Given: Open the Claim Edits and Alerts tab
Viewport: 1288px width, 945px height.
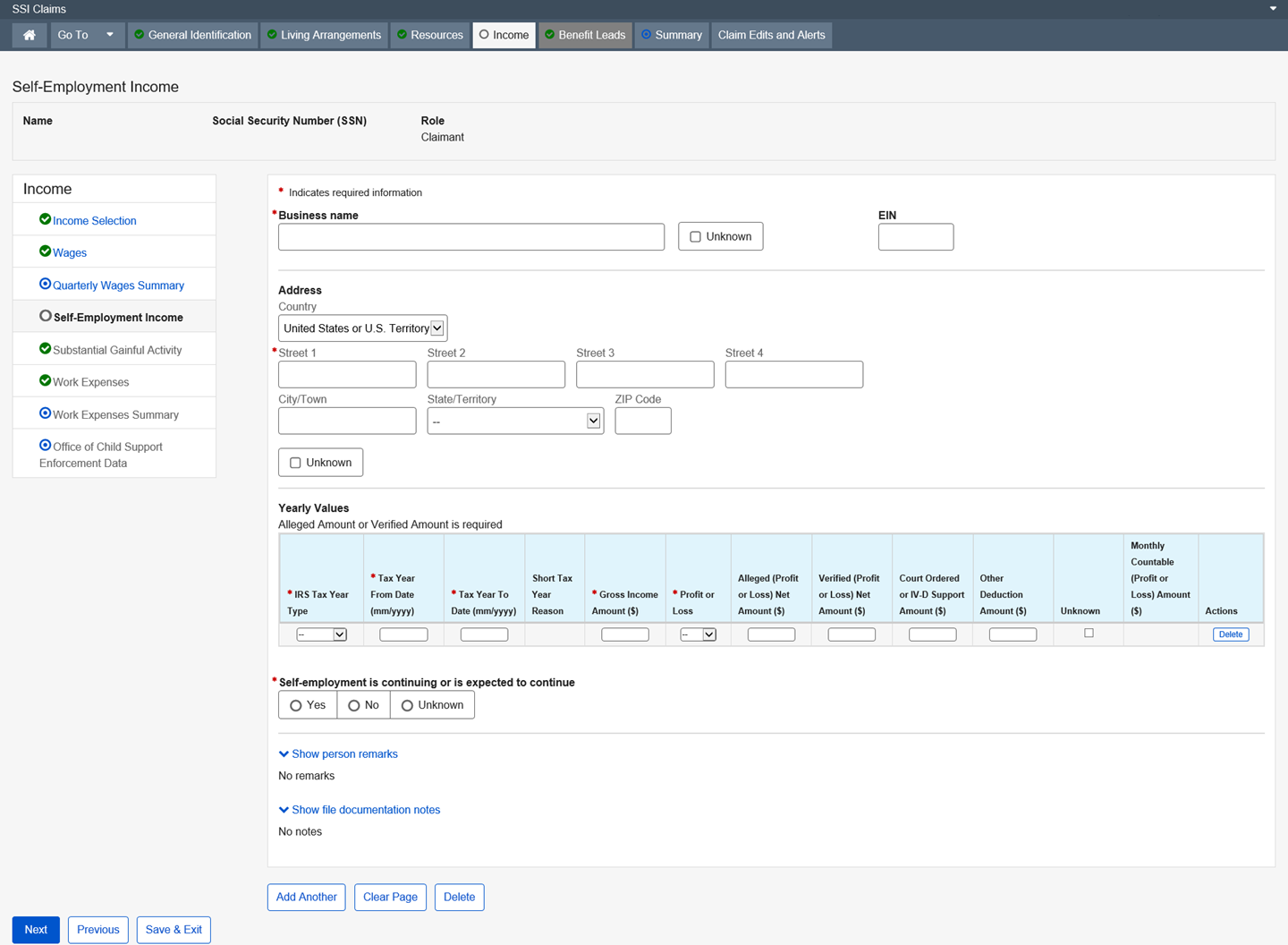Looking at the screenshot, I should [771, 35].
